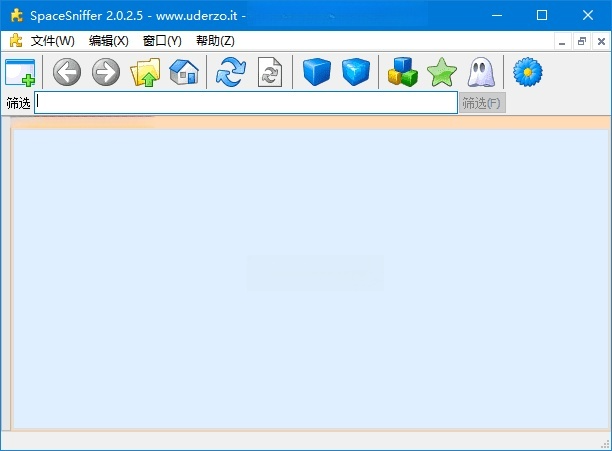612x451 pixels.
Task: Go forward with the right arrow button
Action: point(105,73)
